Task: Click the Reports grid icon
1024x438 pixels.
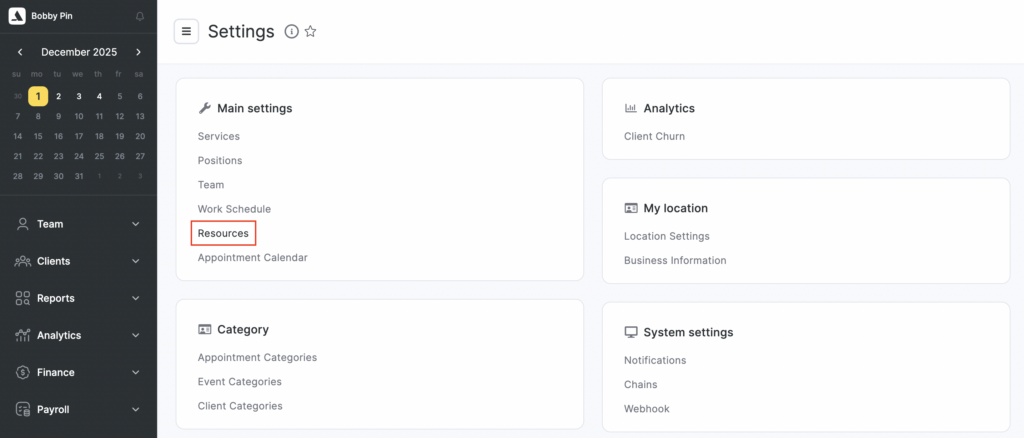Action: 22,298
